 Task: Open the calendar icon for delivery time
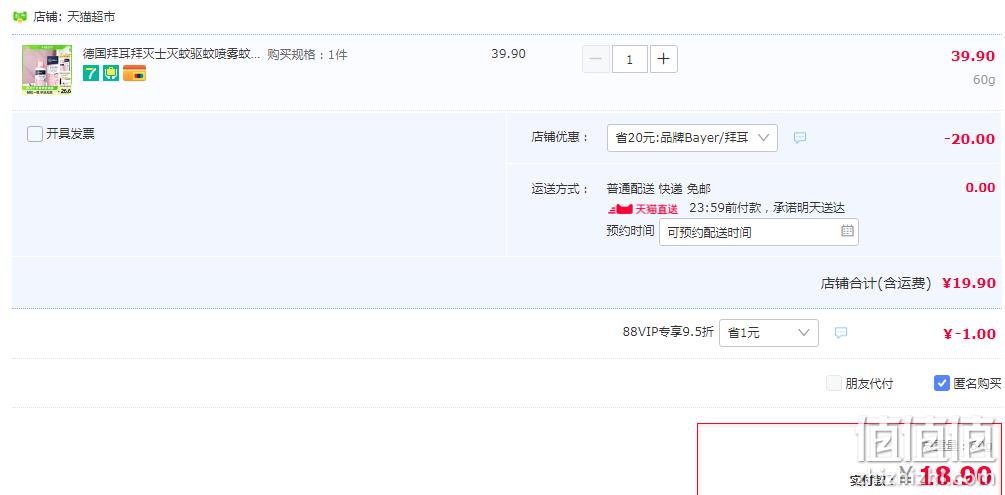tap(847, 231)
